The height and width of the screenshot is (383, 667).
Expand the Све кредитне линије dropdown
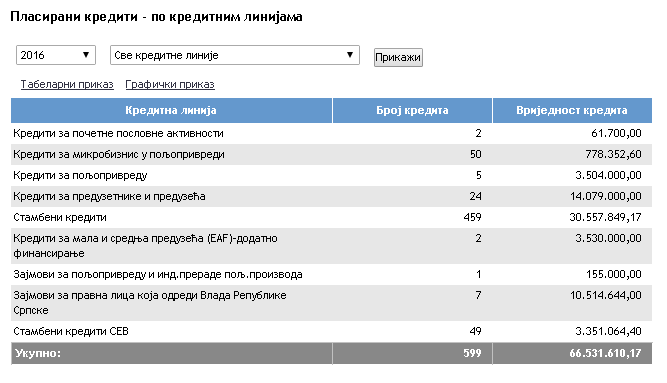pyautogui.click(x=235, y=55)
